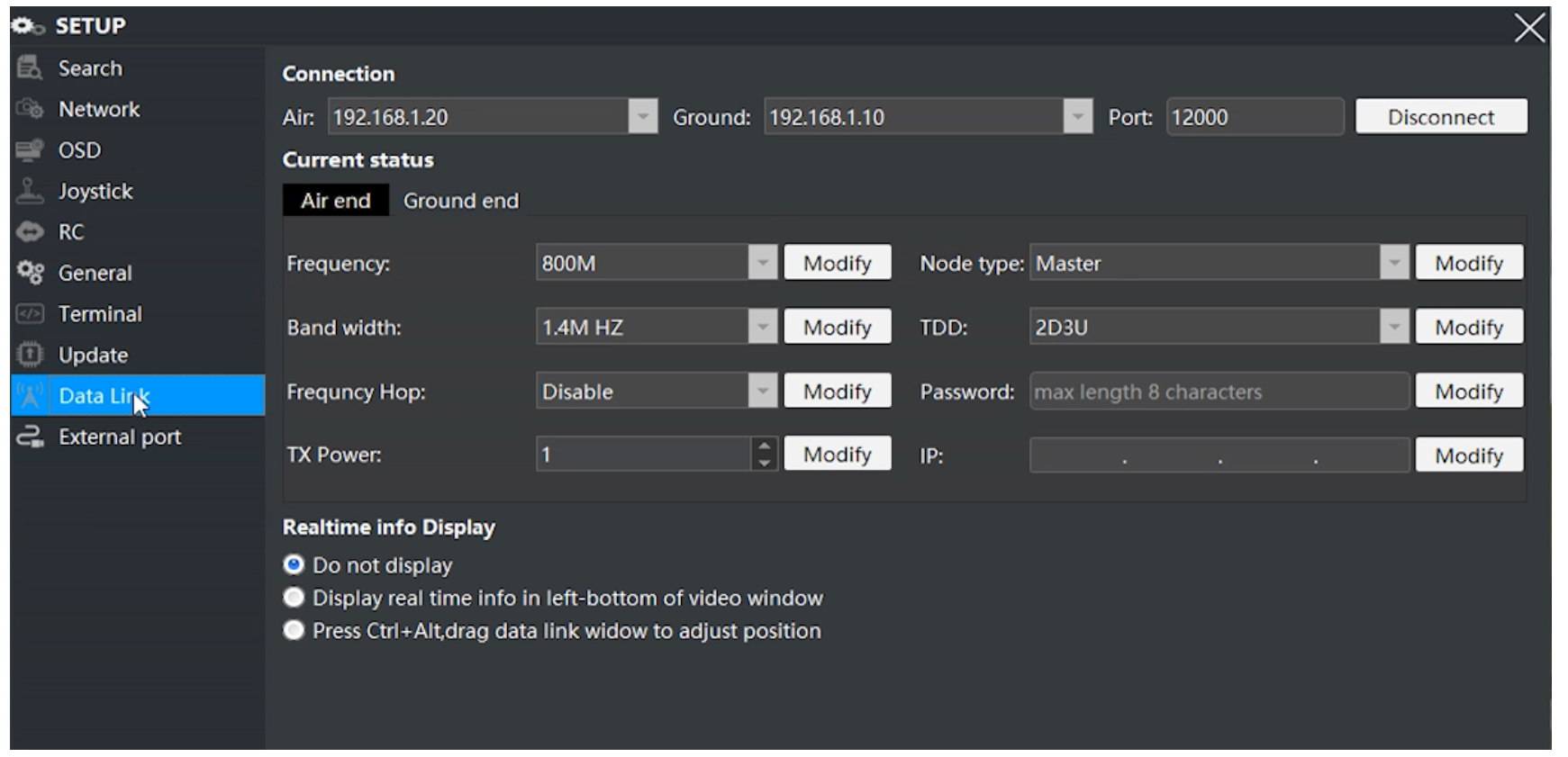Viewport: 1568px width, 757px height.
Task: Select the 'Do not display' radio option
Action: pyautogui.click(x=294, y=564)
